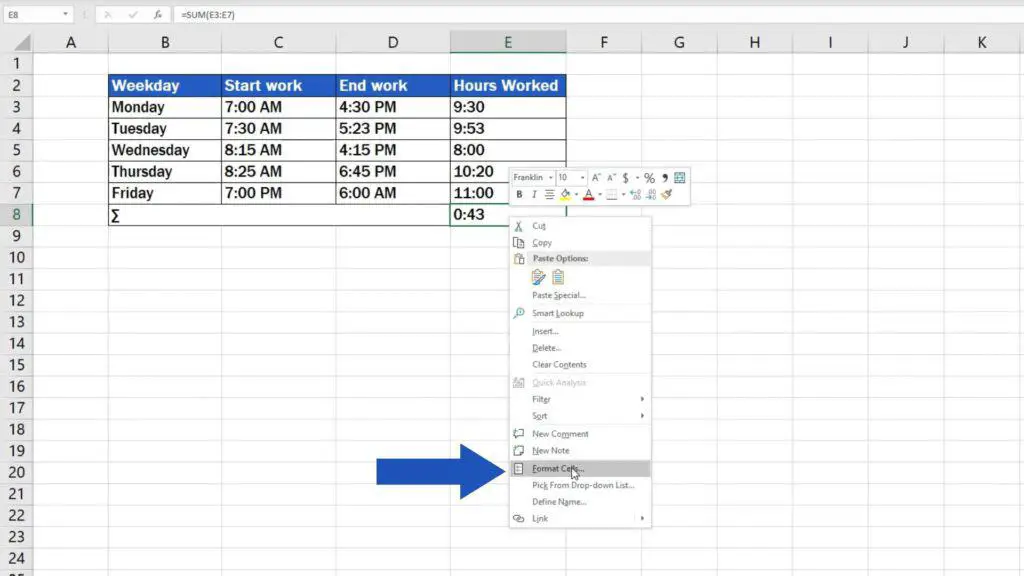Add a New Note from context menu
This screenshot has width=1024, height=576.
[x=580, y=451]
